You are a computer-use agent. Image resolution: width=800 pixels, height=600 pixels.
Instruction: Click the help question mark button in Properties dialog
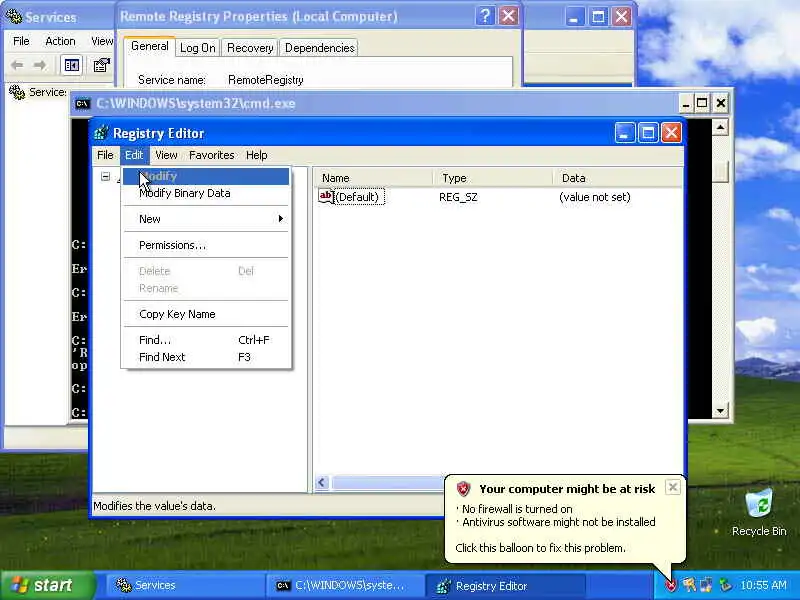click(485, 16)
